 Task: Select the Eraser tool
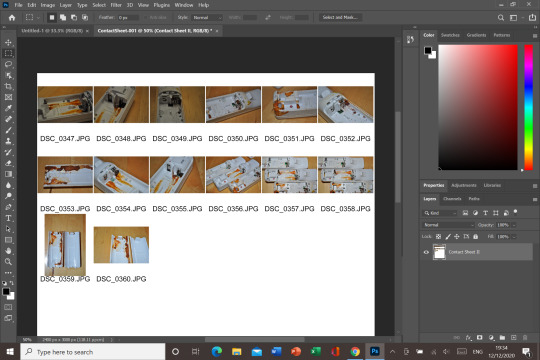click(x=8, y=163)
